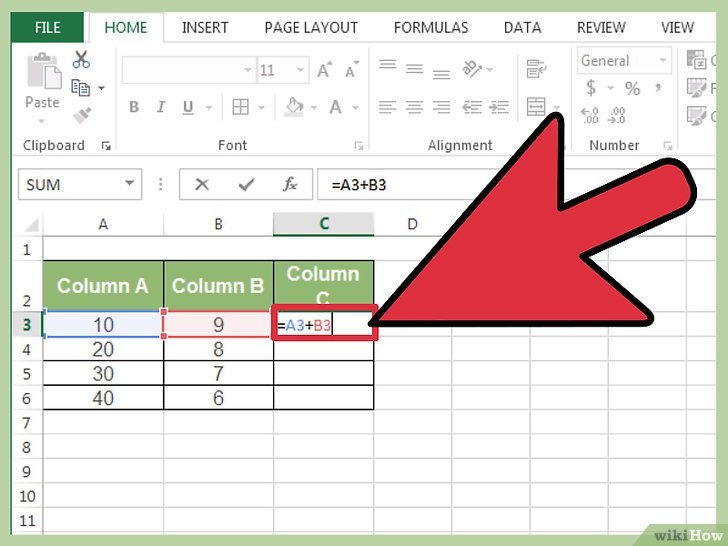Decrease font size with small A
Screen dimensions: 728x546
point(352,70)
